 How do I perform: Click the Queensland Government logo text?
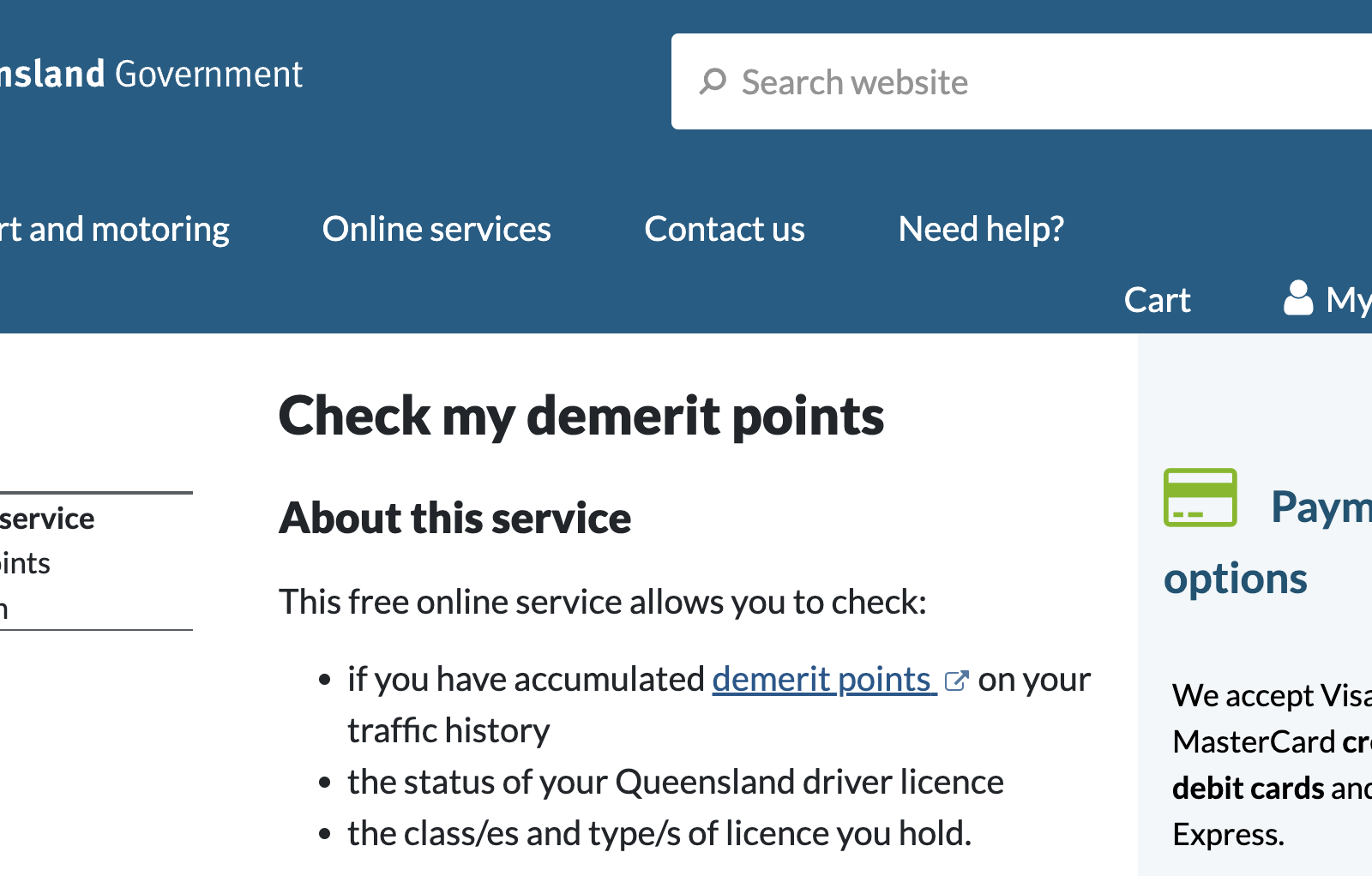point(151,75)
